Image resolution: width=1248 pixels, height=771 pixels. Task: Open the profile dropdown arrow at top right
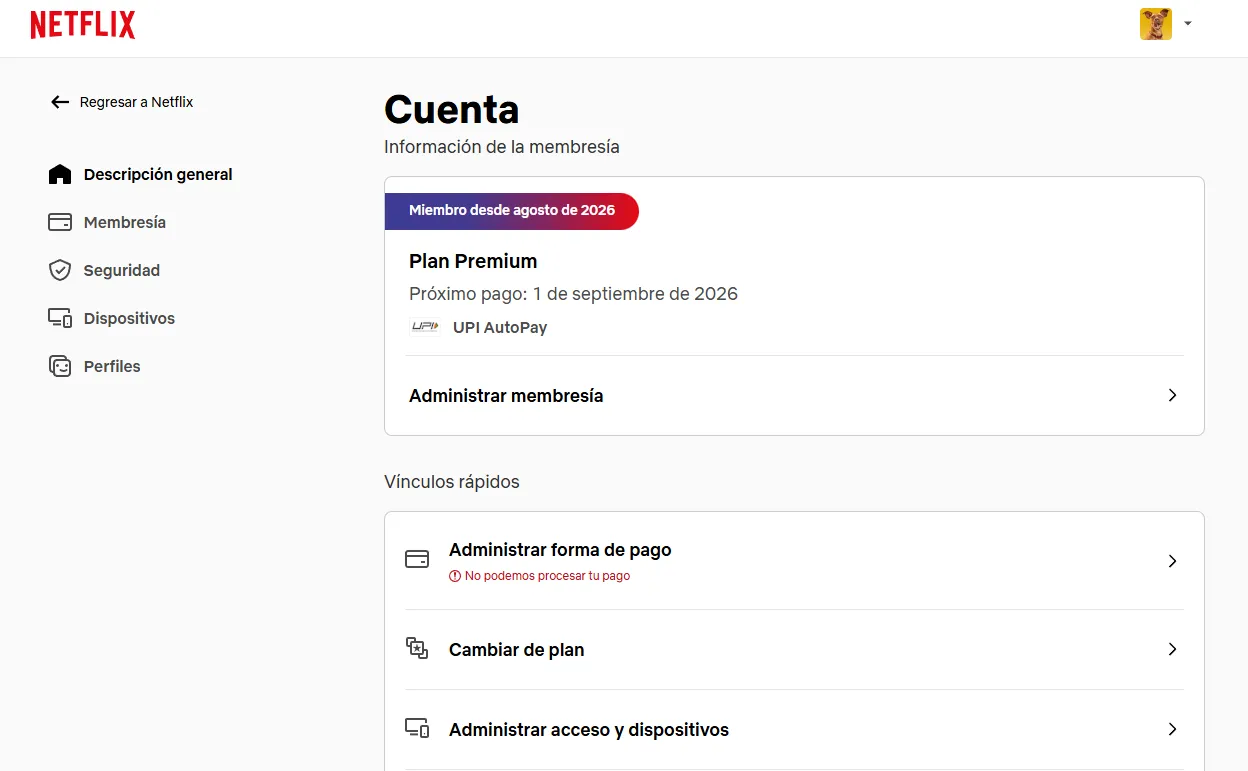1188,24
